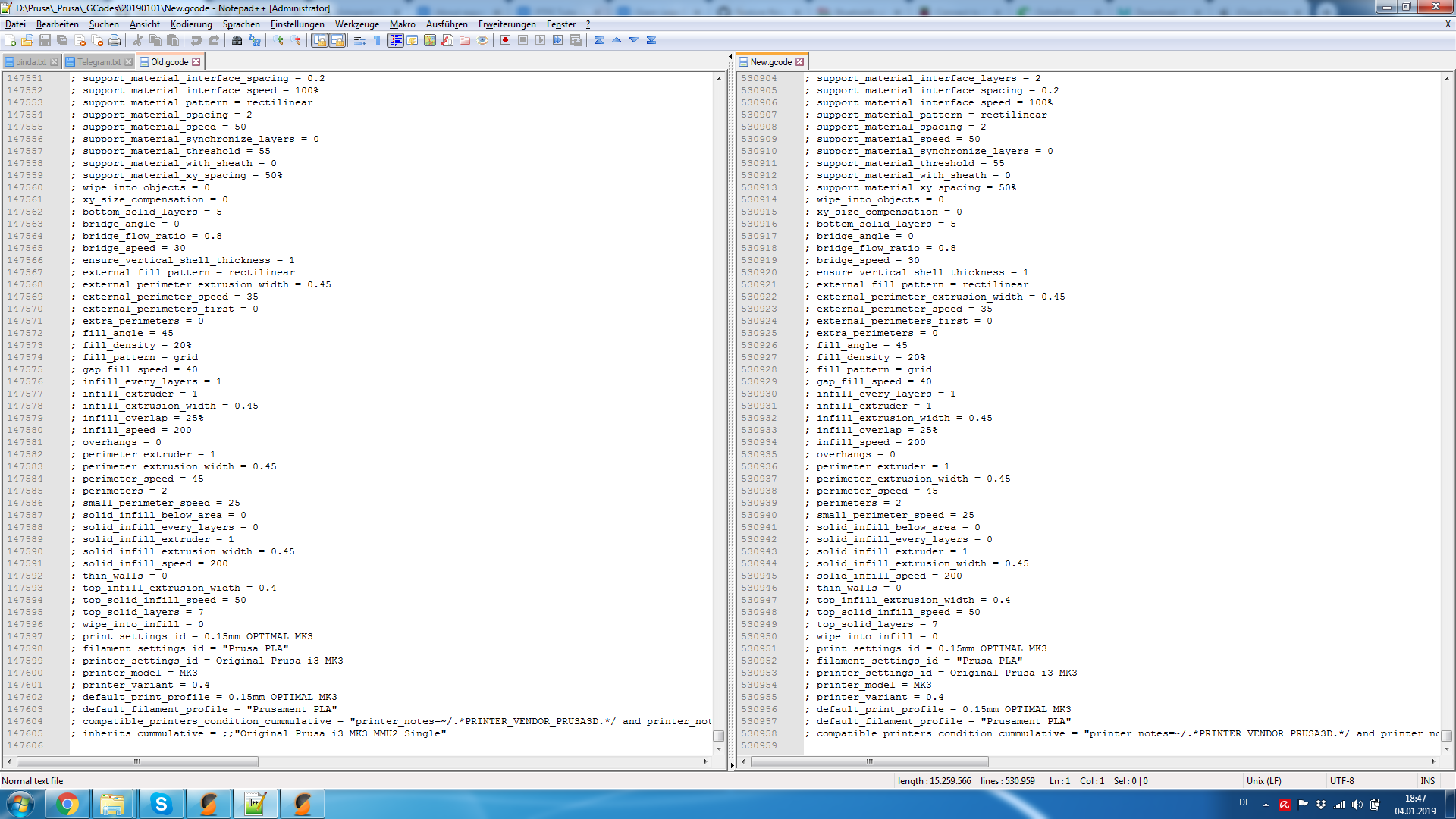Click the right pane scroll up arrow
1456x819 pixels.
tap(1447, 78)
